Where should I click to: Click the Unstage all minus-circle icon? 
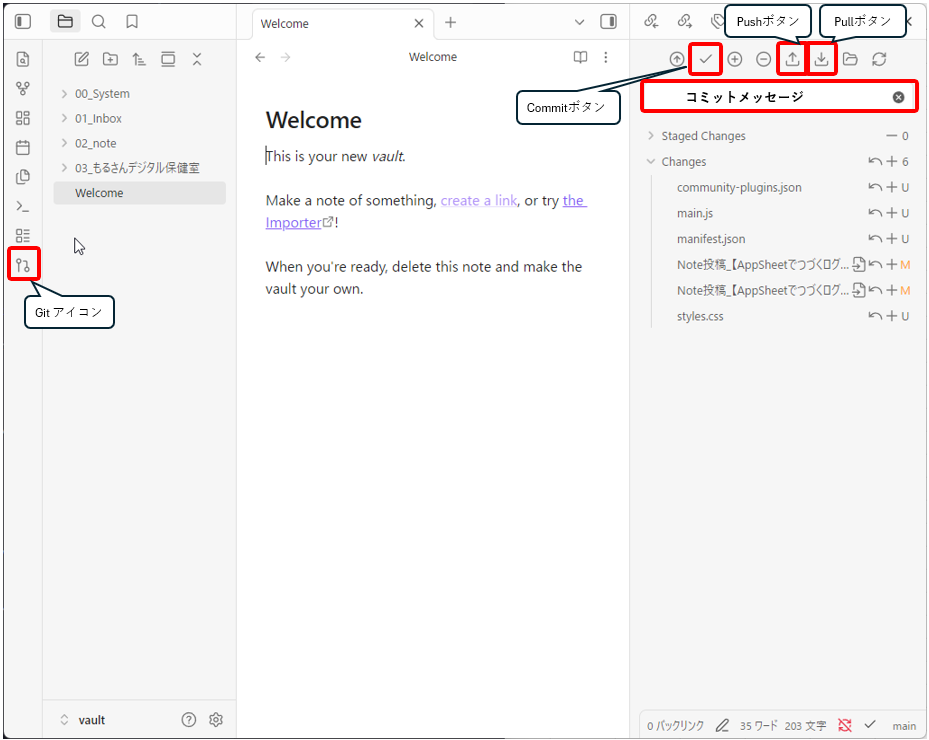coord(764,59)
